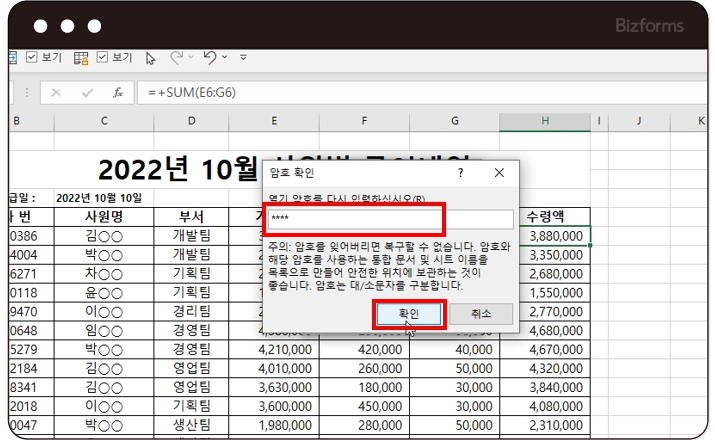
Task: Select column C header
Action: (104, 121)
